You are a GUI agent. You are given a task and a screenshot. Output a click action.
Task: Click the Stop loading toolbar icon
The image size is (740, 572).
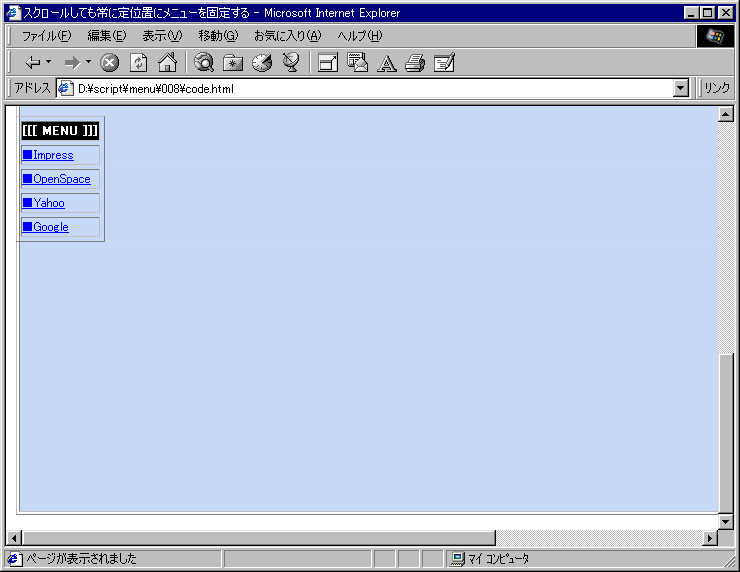(110, 63)
